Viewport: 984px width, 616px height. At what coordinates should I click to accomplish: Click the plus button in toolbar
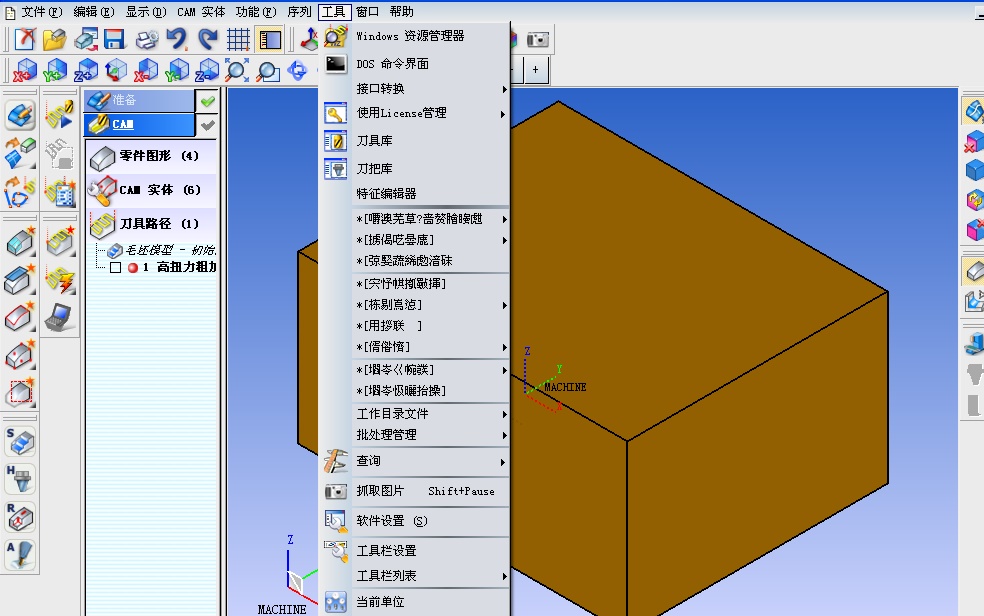(535, 70)
